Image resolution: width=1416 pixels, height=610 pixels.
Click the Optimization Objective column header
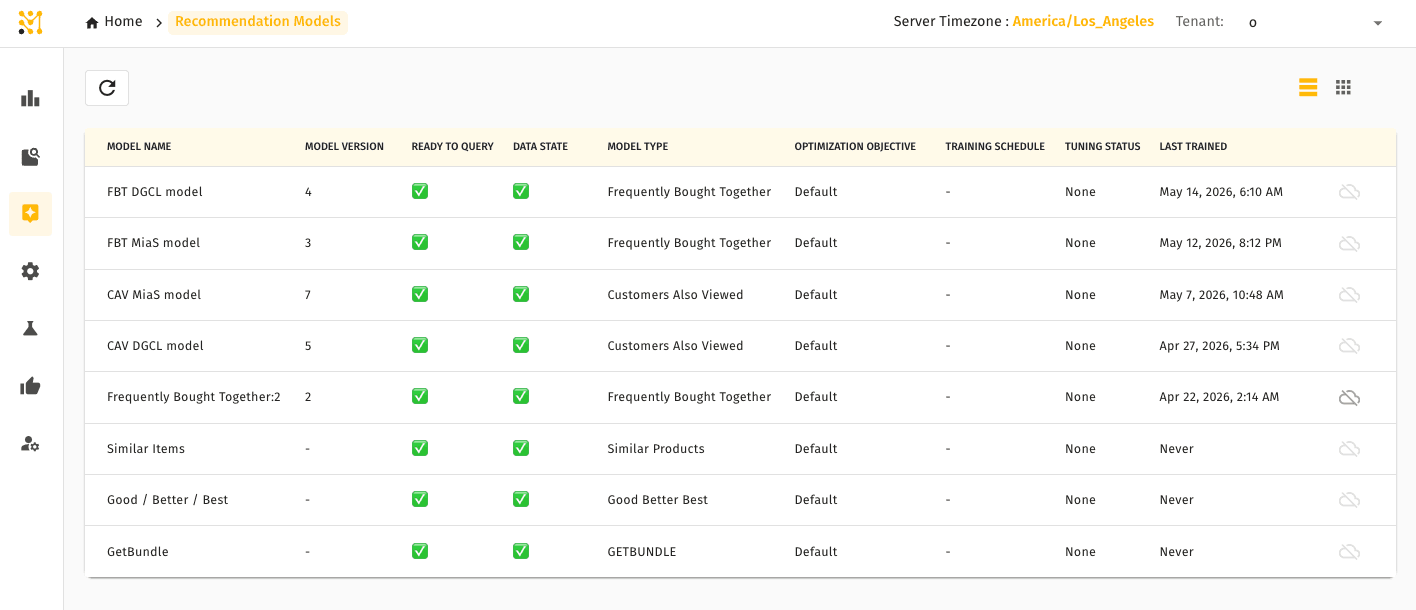click(855, 147)
